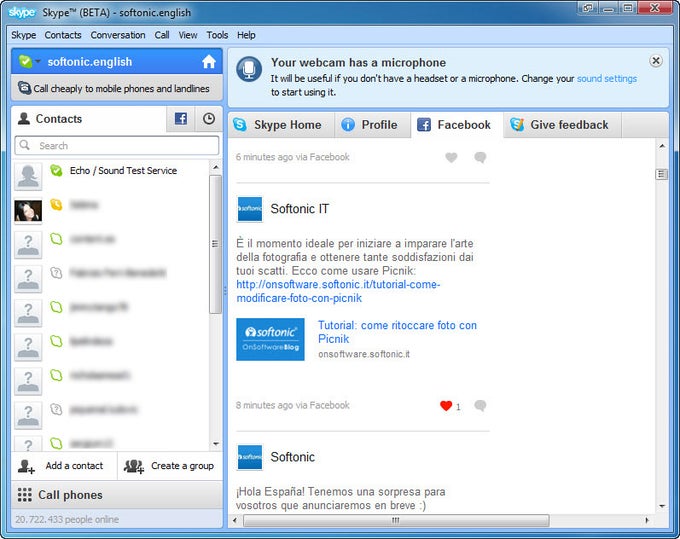Click yellow away status icon on second contact
Screen dimensions: 680x539
pos(56,204)
